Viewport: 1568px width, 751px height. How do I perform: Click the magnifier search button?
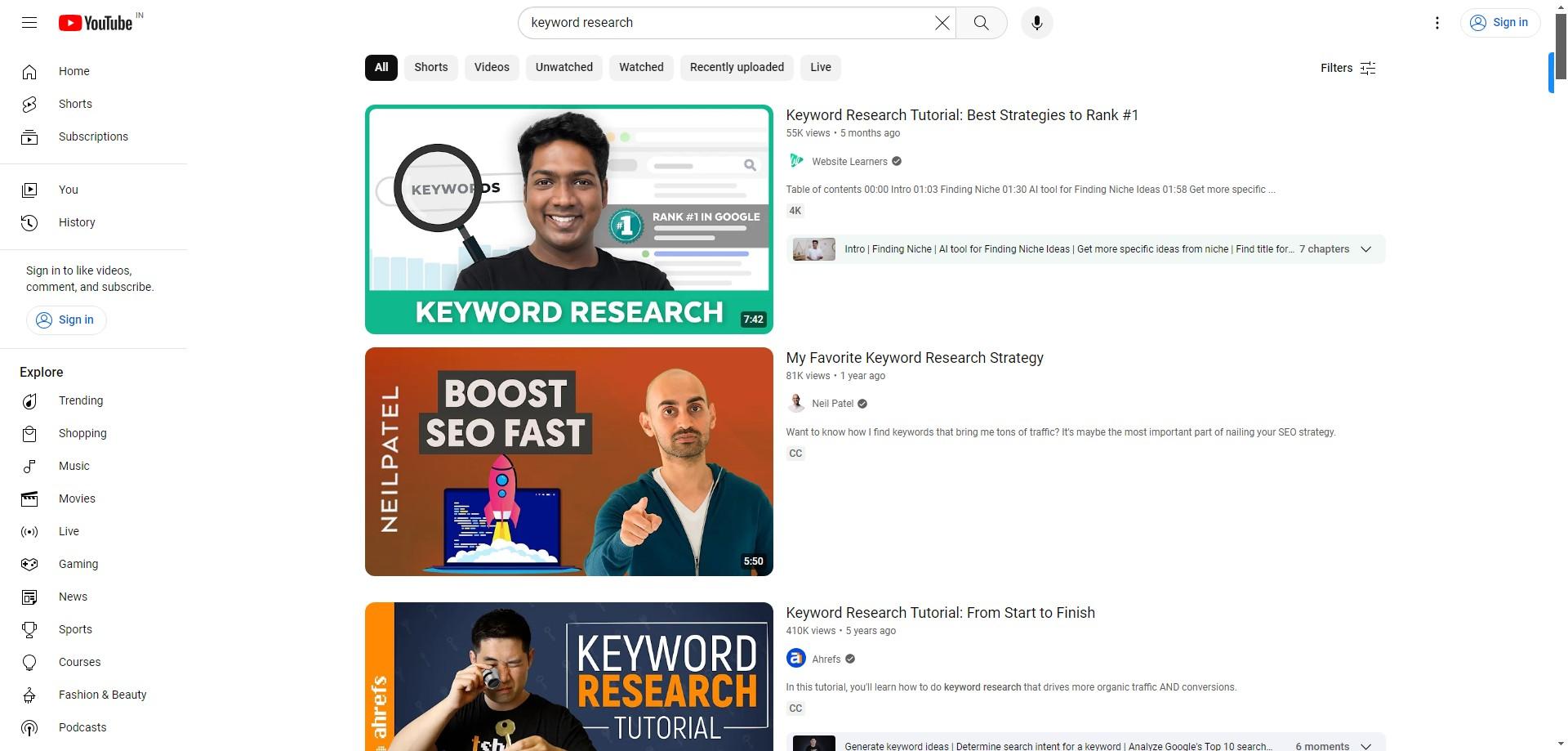tap(981, 23)
